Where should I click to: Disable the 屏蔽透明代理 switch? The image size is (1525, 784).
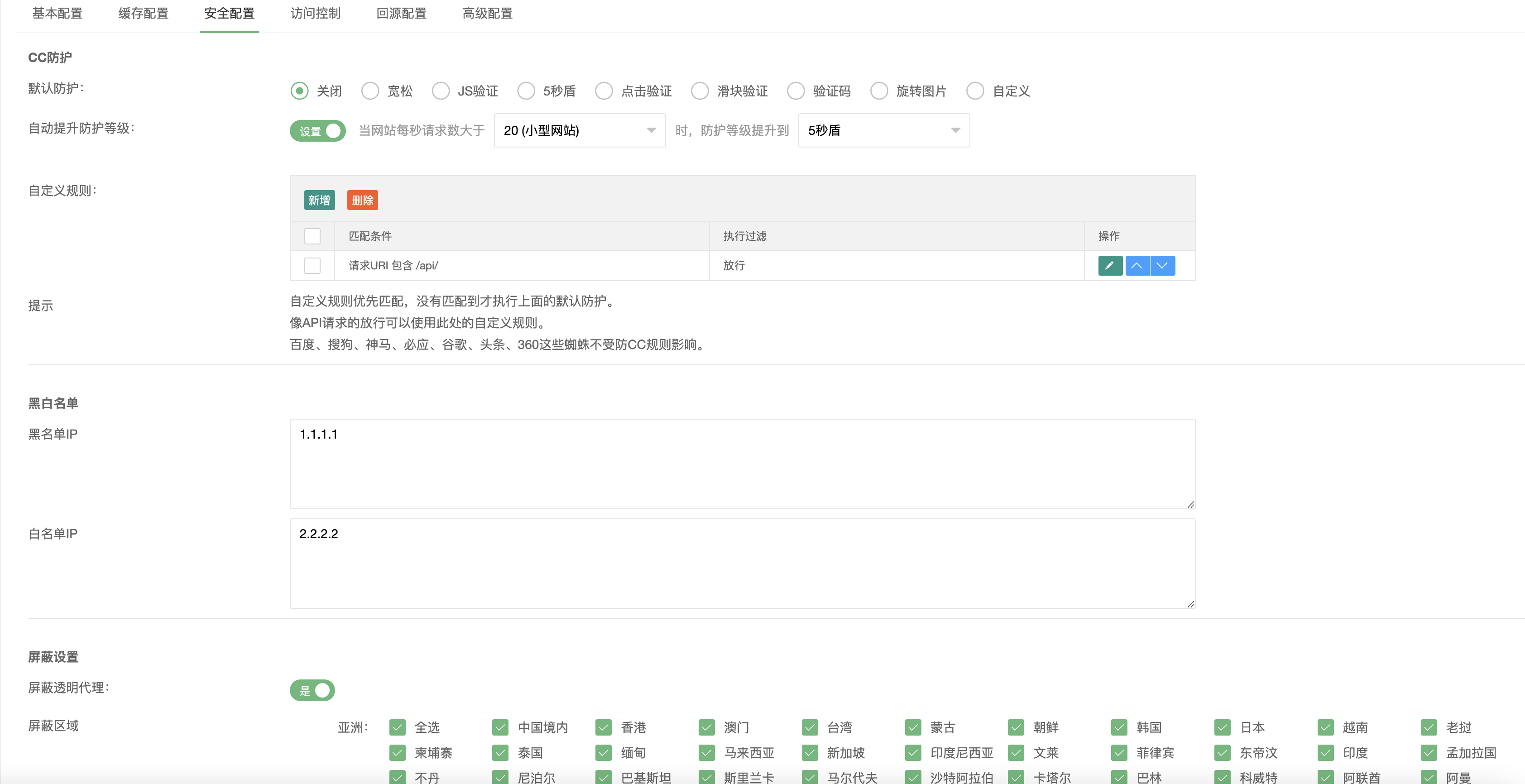tap(312, 690)
